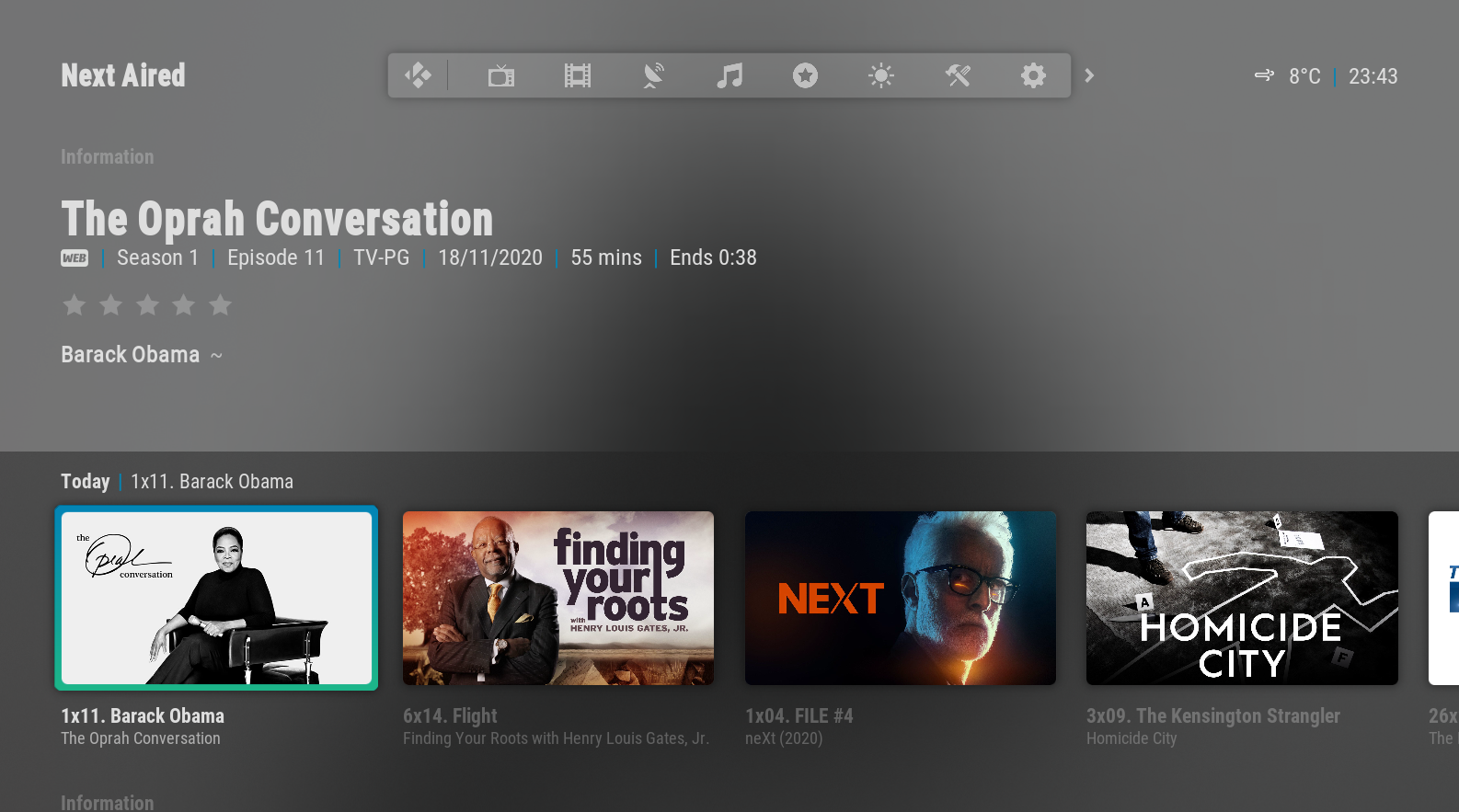Click the Season 1 label
Image resolution: width=1459 pixels, height=812 pixels.
[157, 257]
